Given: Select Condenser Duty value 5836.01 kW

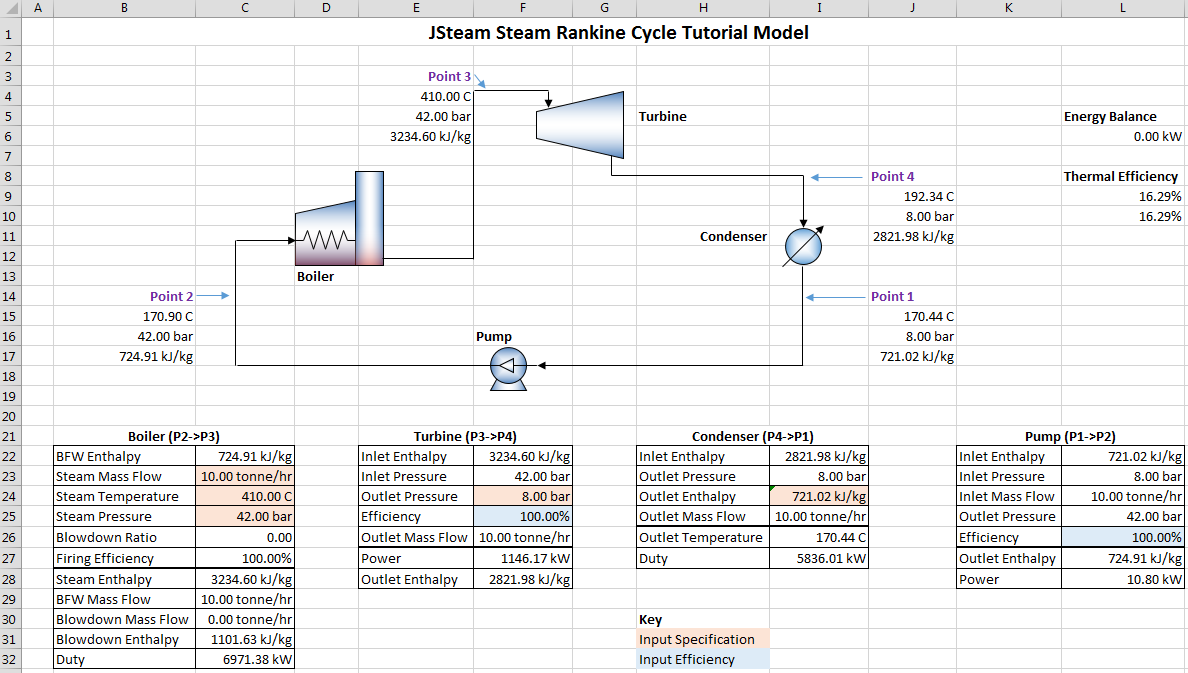Looking at the screenshot, I should 819,559.
